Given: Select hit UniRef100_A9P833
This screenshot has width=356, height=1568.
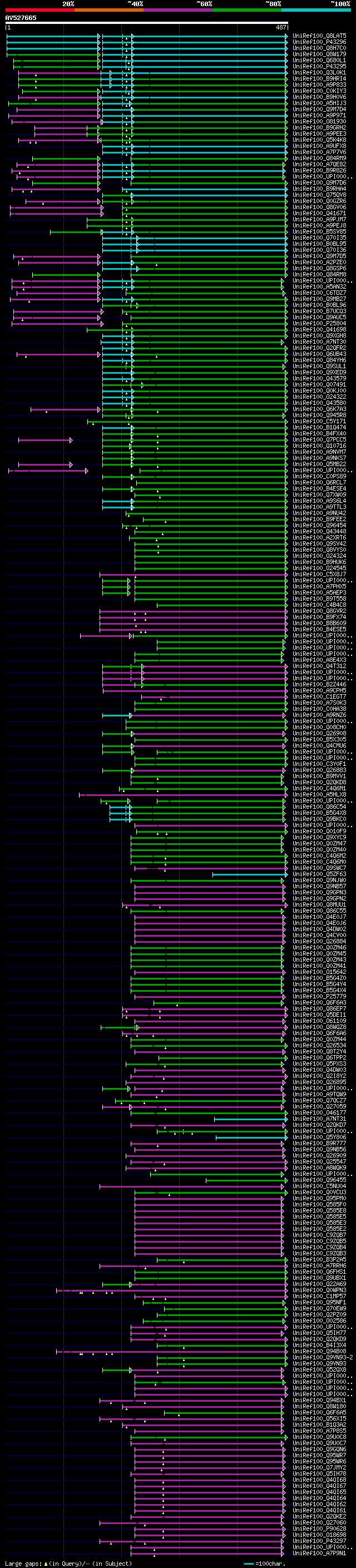Looking at the screenshot, I should pyautogui.click(x=319, y=85).
